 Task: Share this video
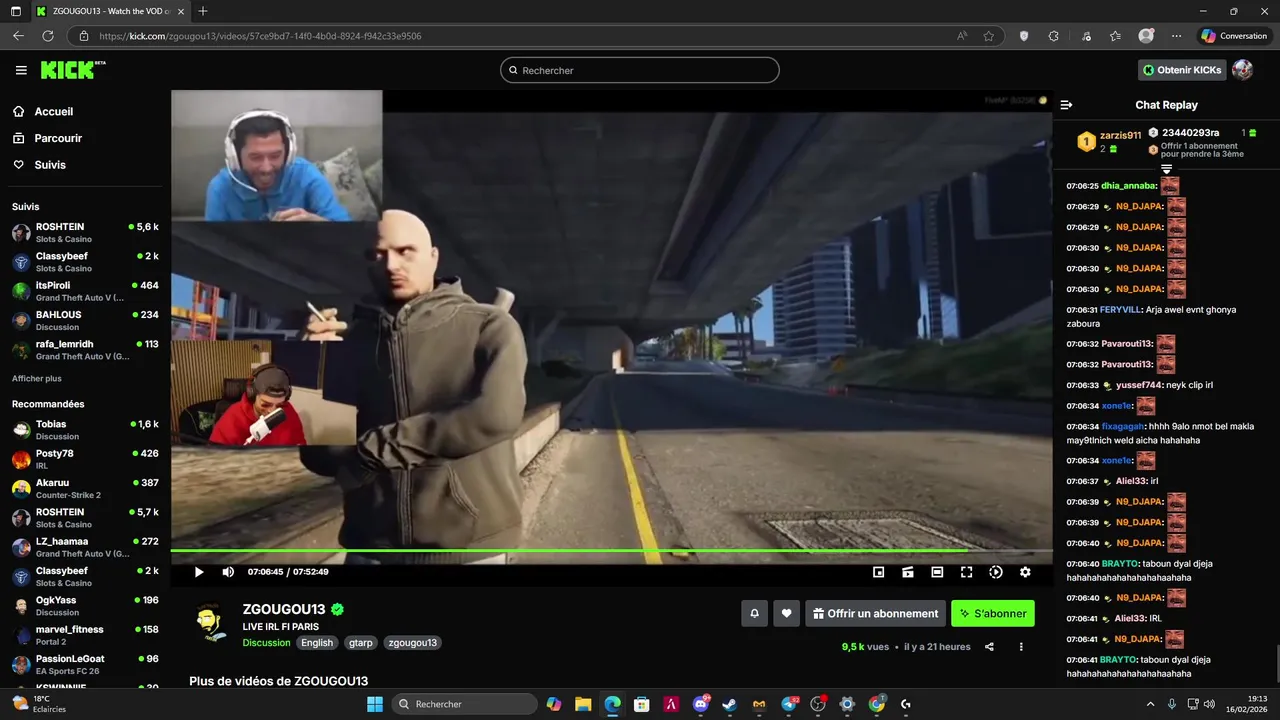pyautogui.click(x=989, y=647)
